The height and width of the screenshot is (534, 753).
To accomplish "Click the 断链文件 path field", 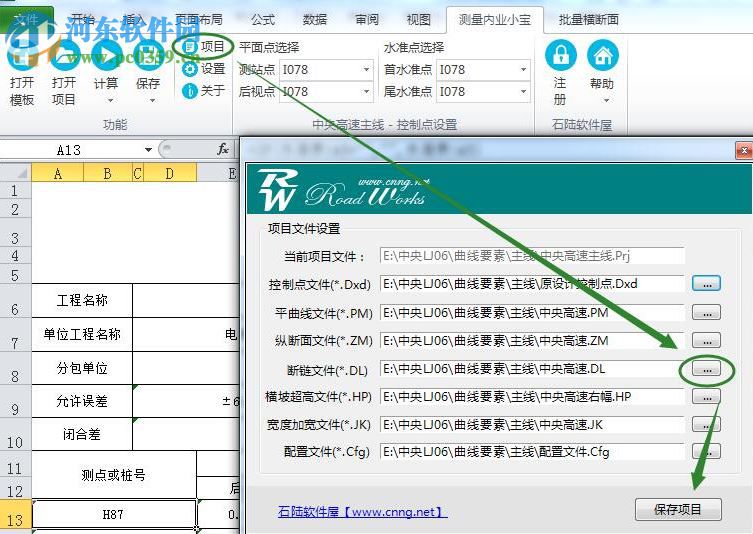I will 532,369.
